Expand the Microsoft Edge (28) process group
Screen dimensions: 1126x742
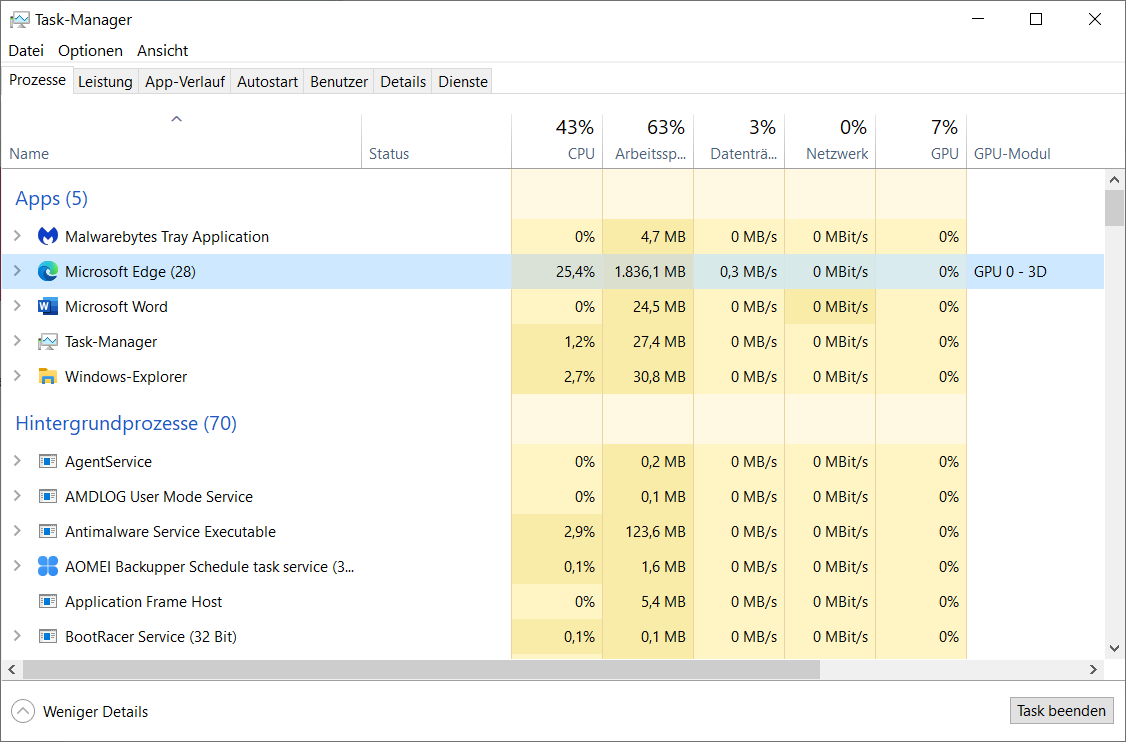[x=17, y=271]
